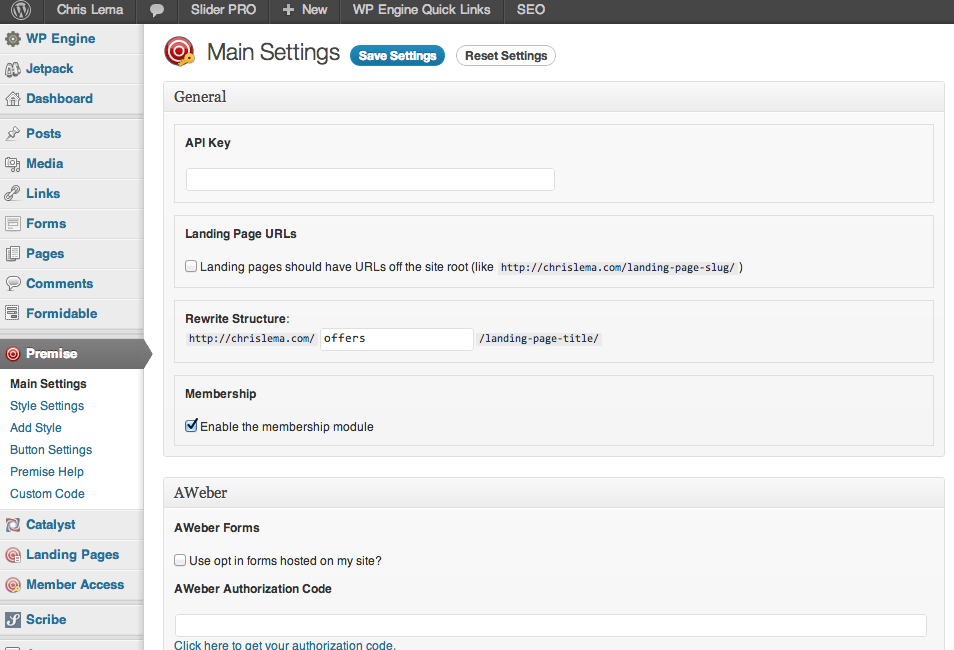Screen dimensions: 954x650
Task: Click the Dashboard home icon
Action: pyautogui.click(x=13, y=99)
